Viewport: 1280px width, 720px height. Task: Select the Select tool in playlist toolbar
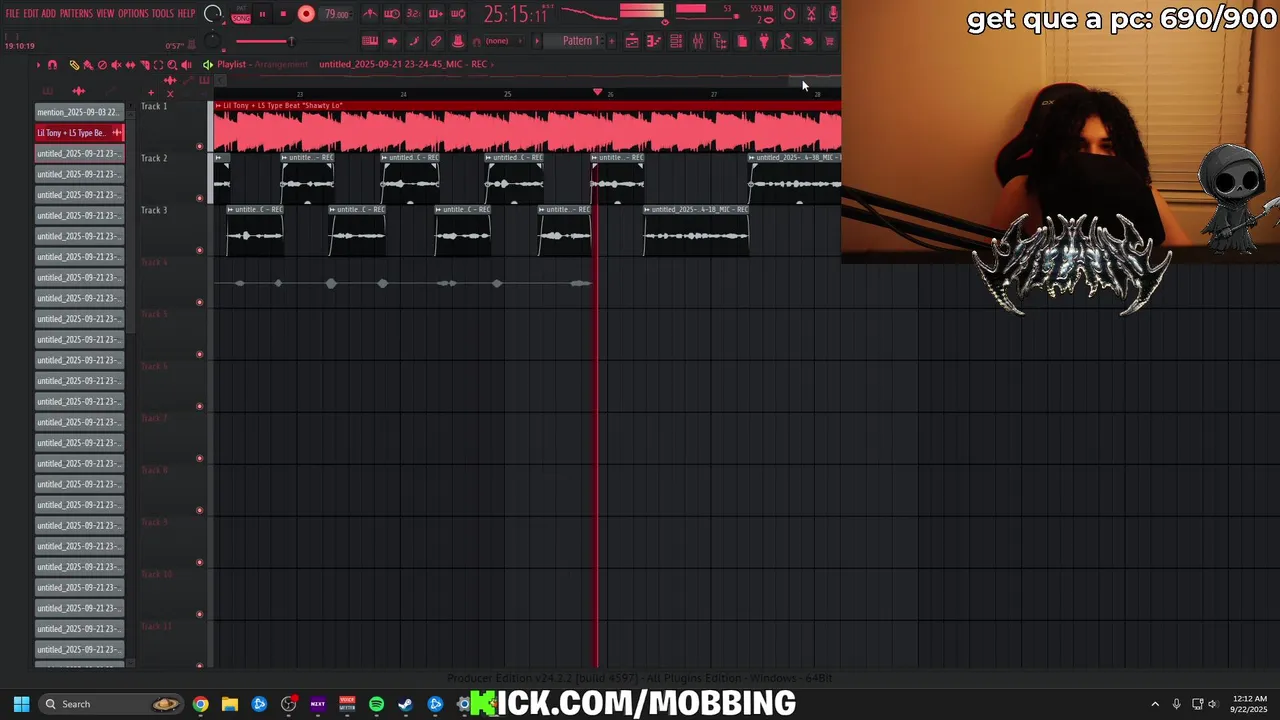pyautogui.click(x=158, y=65)
